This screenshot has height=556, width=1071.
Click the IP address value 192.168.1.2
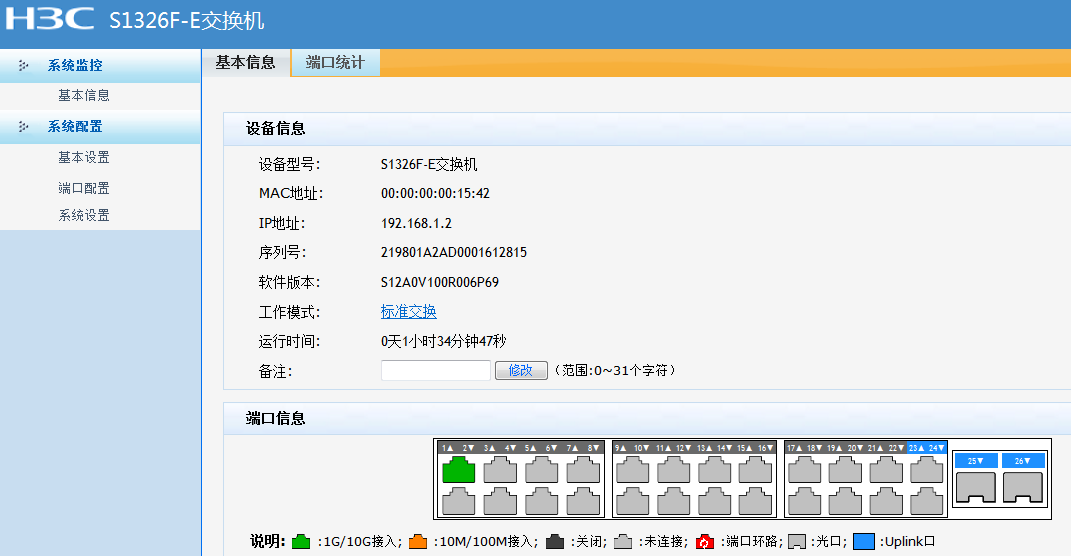pyautogui.click(x=416, y=223)
